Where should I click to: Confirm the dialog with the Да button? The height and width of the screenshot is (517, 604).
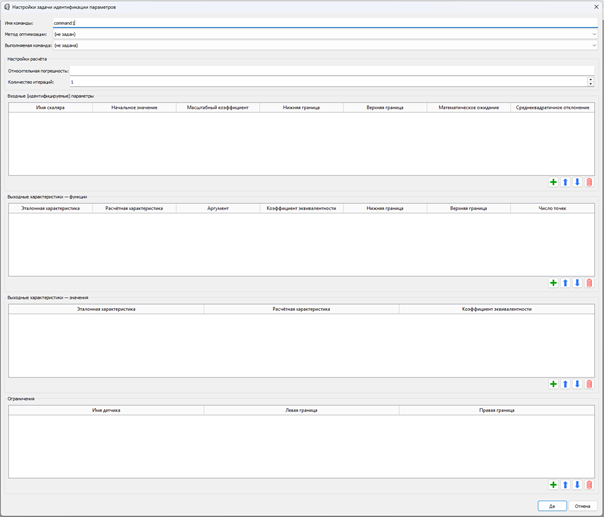pyautogui.click(x=551, y=506)
